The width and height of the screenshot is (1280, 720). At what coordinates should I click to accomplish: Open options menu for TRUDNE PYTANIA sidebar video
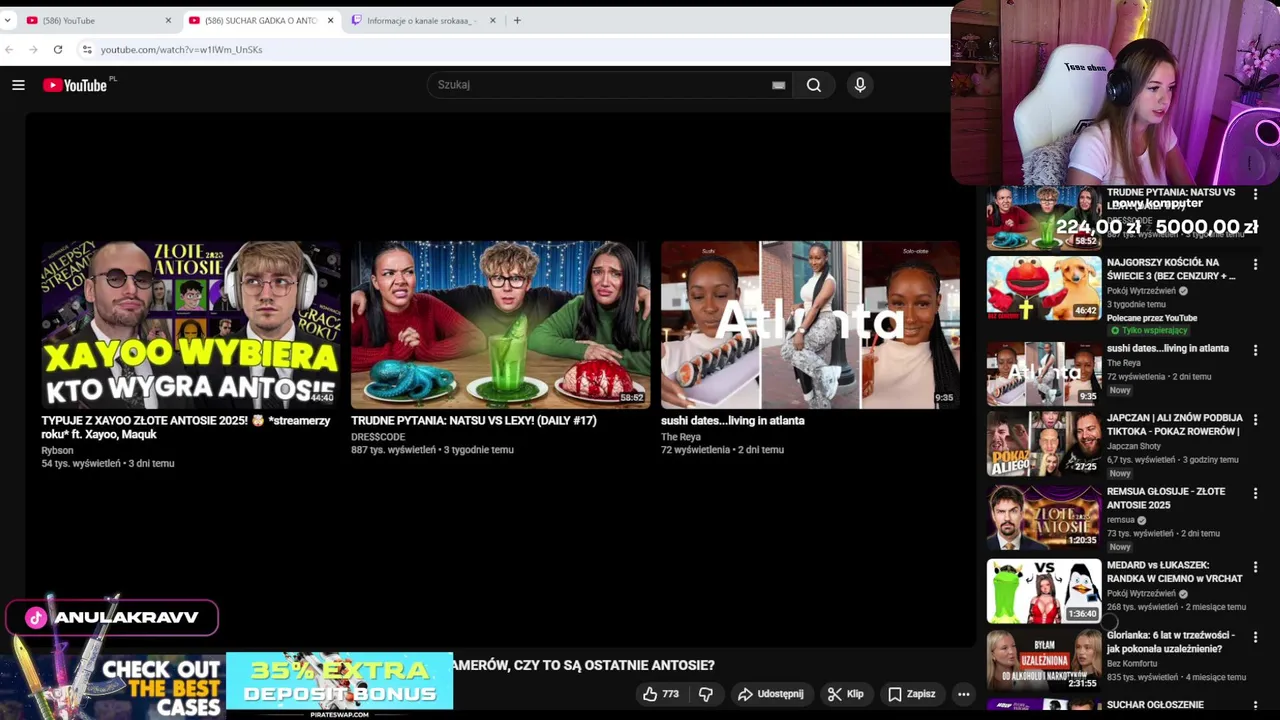[x=1255, y=195]
